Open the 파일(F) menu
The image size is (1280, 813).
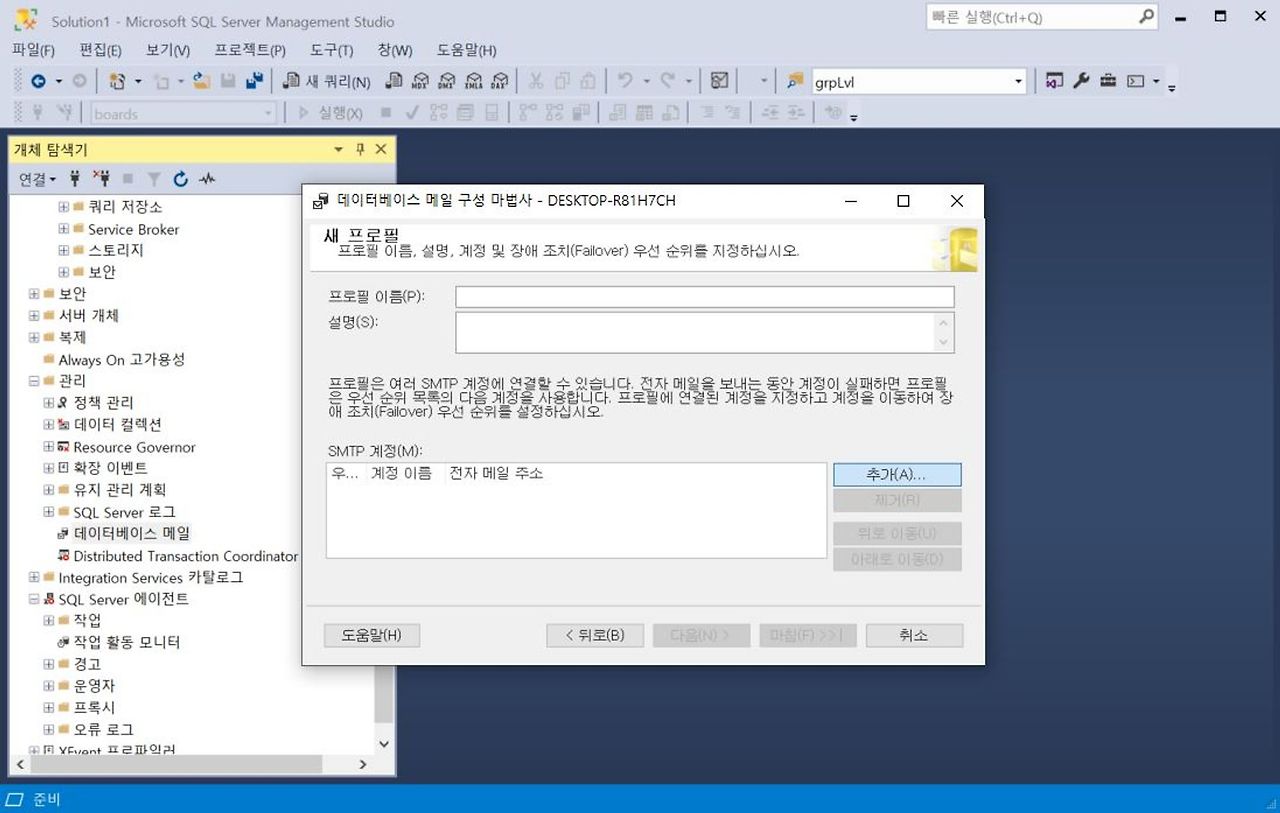33,50
